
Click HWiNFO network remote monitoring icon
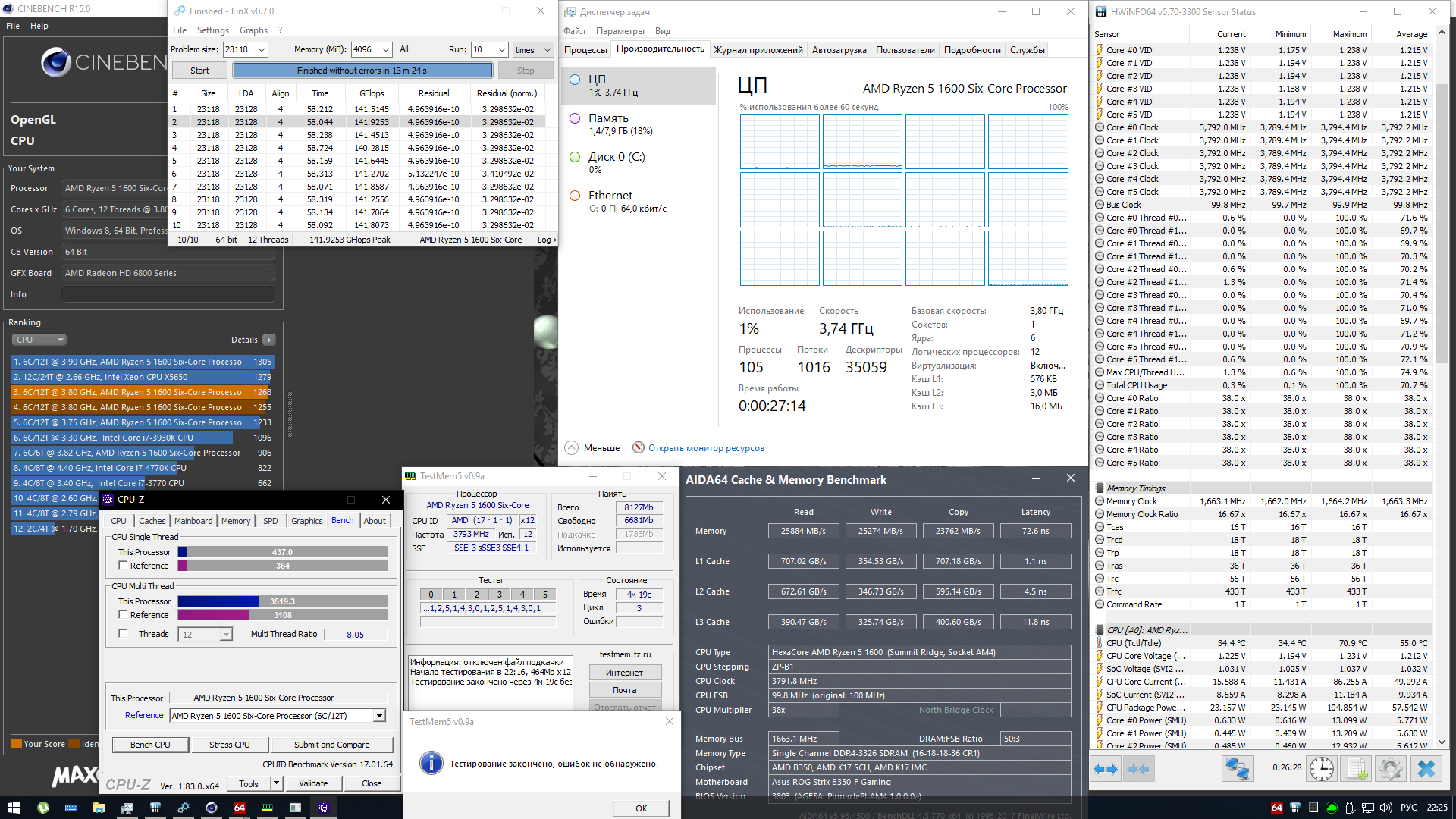click(x=1237, y=769)
